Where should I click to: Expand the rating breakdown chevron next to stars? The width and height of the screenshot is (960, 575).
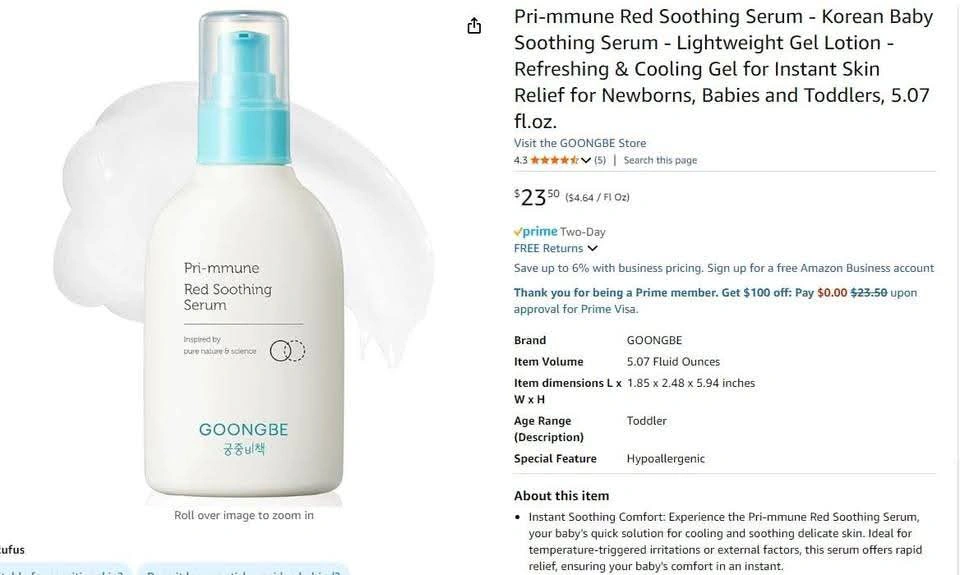pos(586,160)
